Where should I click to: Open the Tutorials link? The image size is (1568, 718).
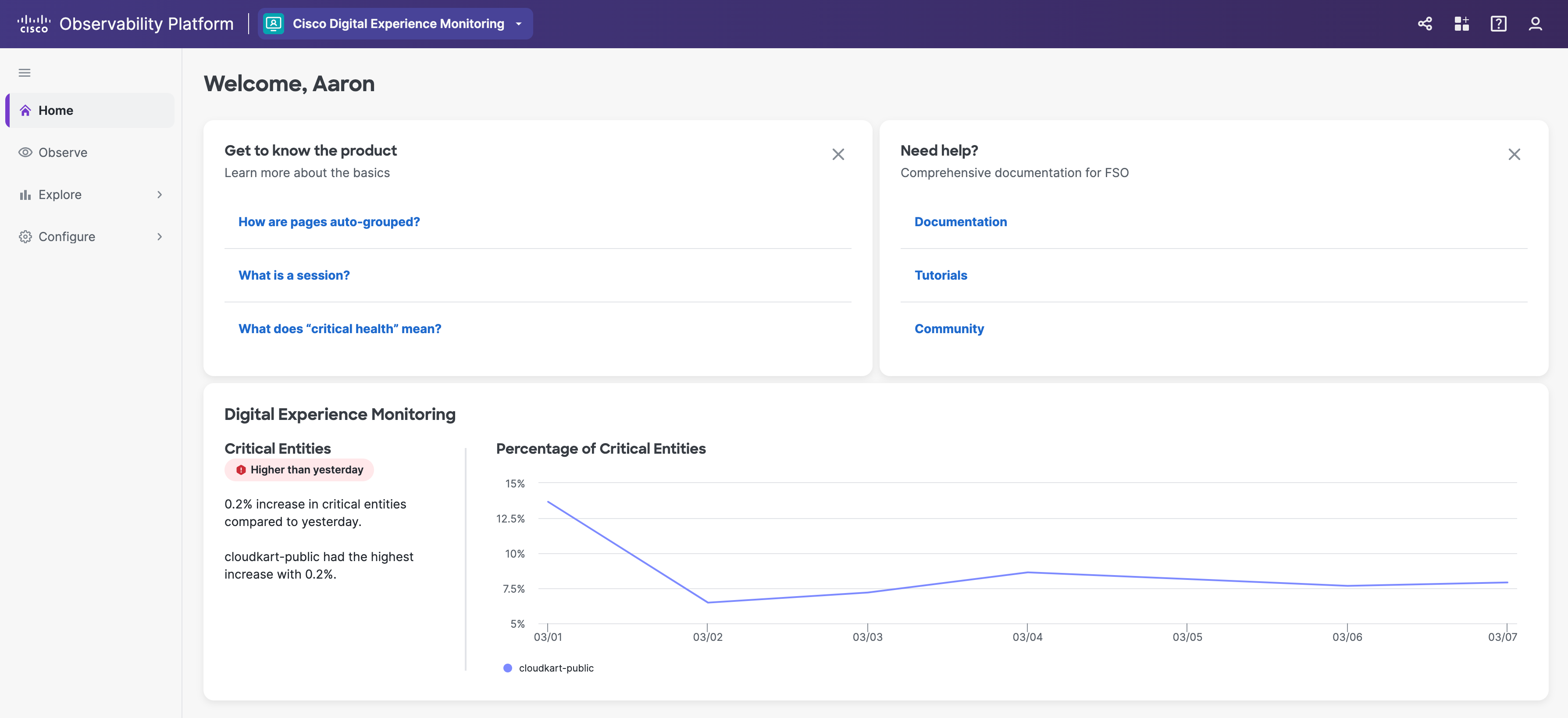(941, 276)
